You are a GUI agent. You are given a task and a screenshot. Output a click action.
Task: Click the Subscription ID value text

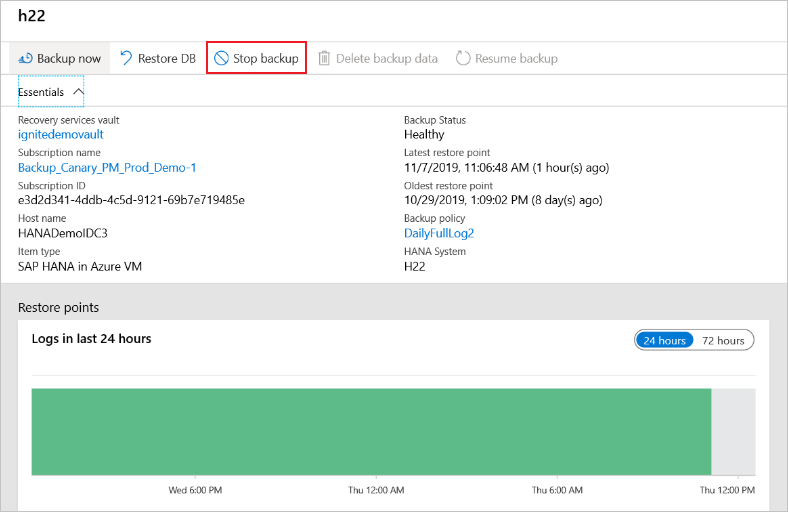(131, 200)
